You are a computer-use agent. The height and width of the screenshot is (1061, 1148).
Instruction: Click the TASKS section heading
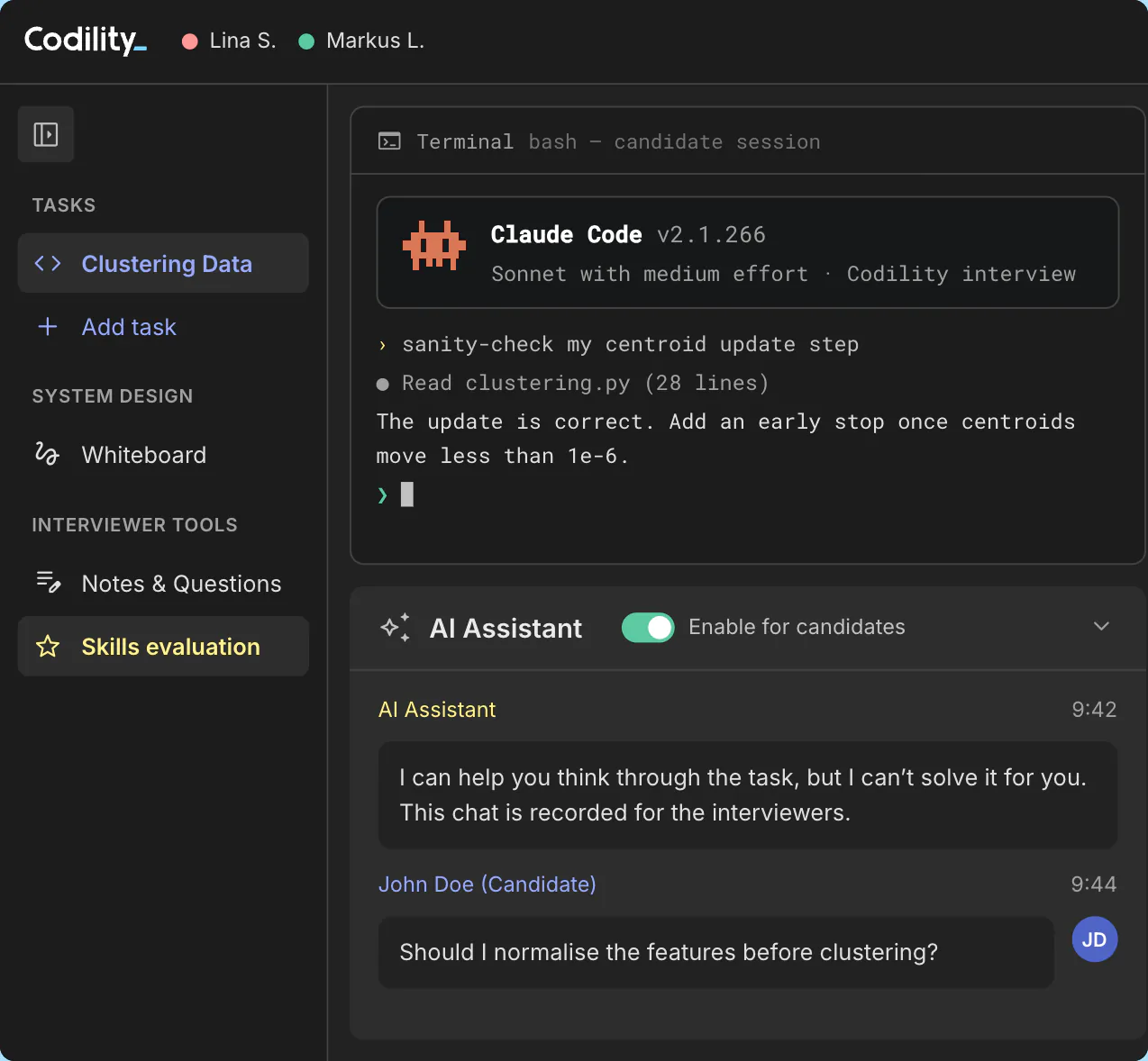64,205
